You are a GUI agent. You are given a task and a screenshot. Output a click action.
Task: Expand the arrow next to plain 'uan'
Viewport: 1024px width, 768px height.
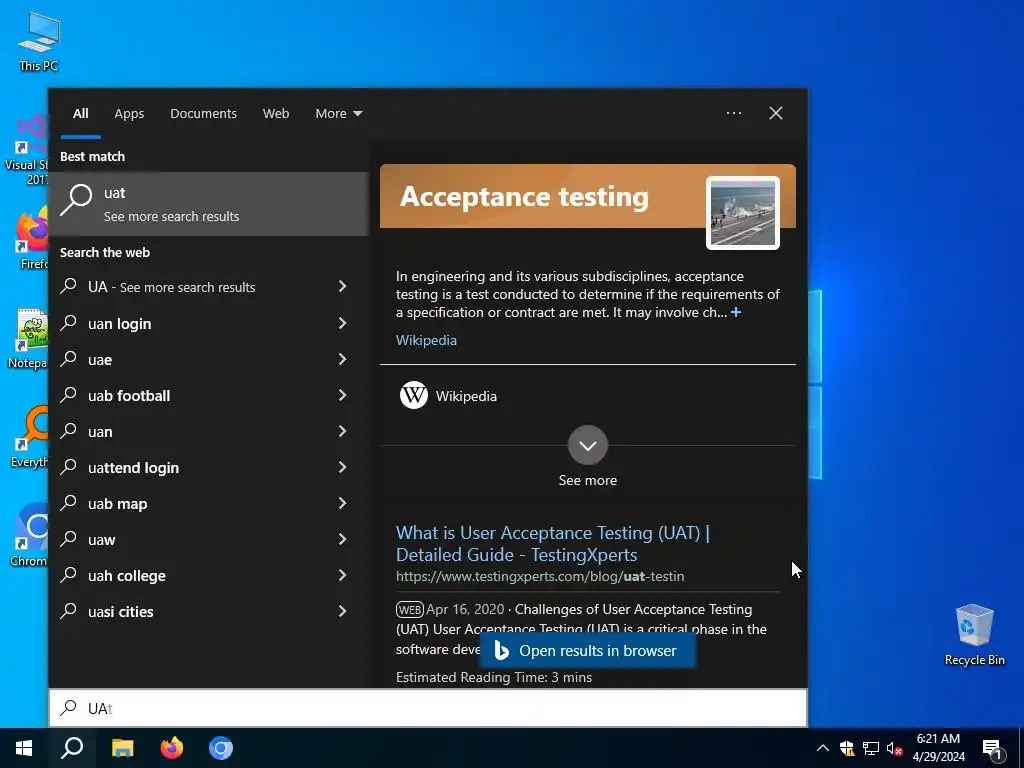click(x=342, y=431)
